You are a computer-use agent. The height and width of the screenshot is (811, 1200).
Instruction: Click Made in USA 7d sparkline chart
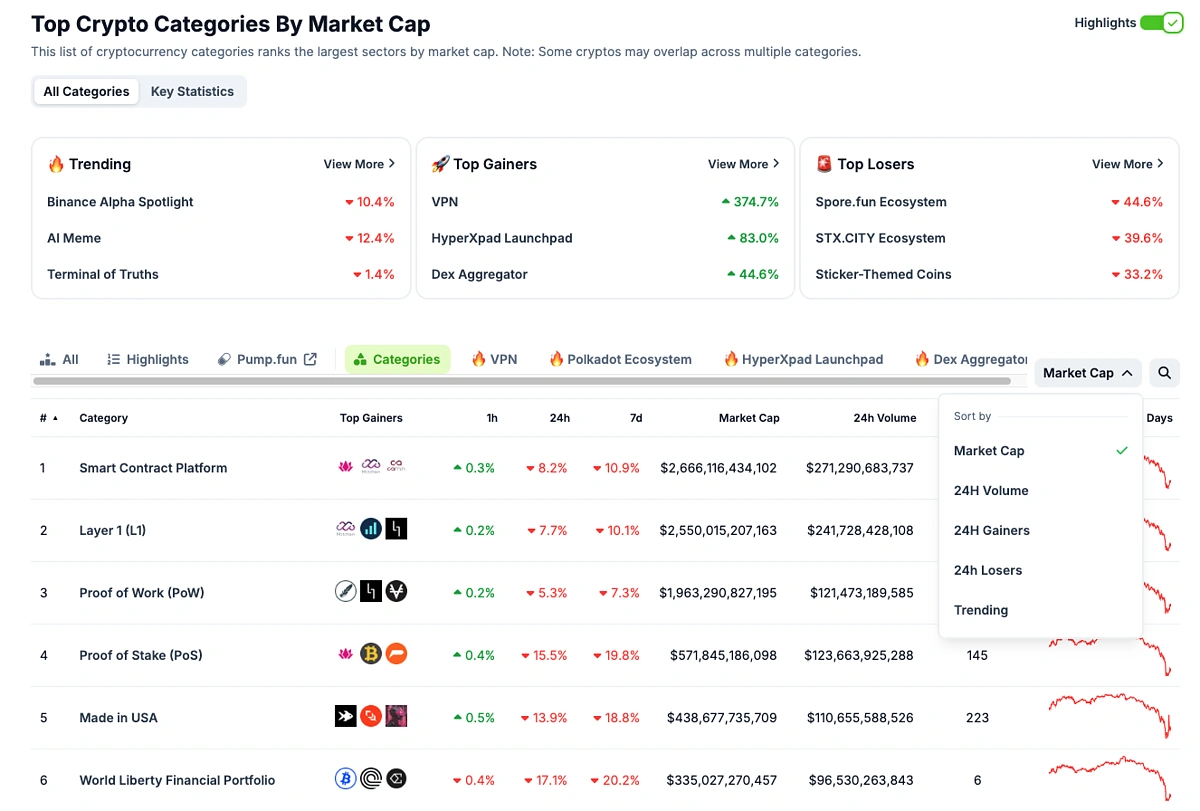click(1109, 717)
